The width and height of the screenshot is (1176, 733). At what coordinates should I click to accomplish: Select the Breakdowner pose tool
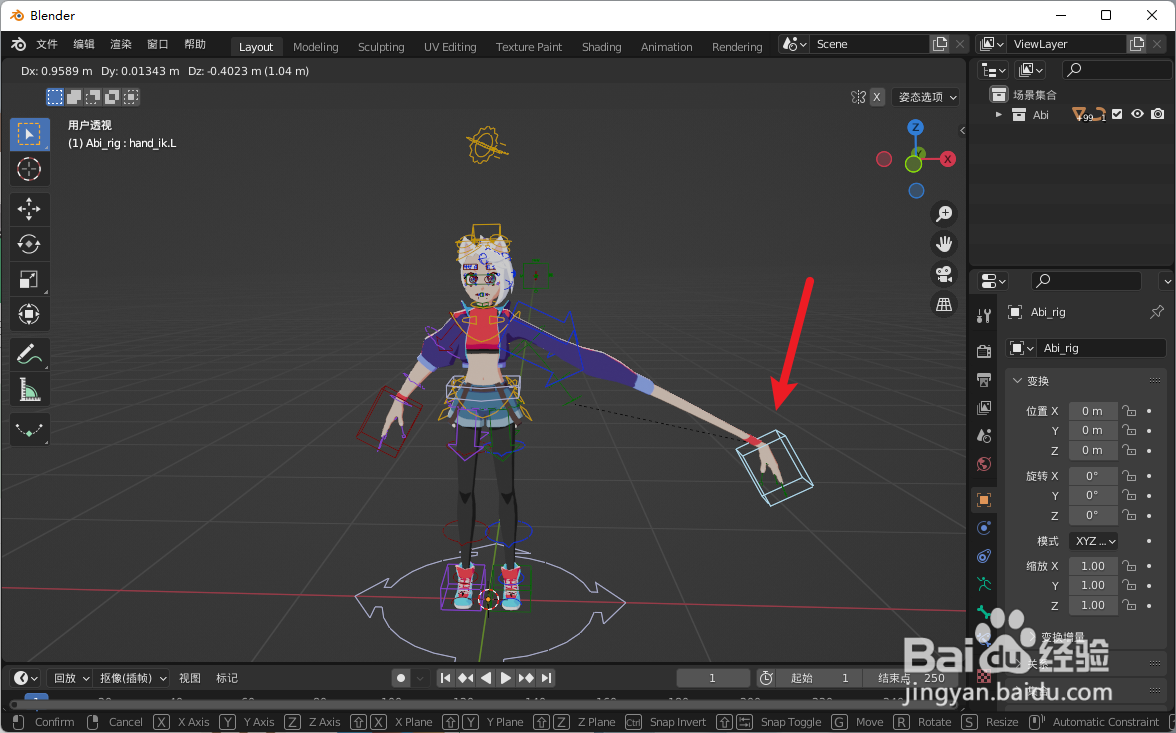pos(29,429)
